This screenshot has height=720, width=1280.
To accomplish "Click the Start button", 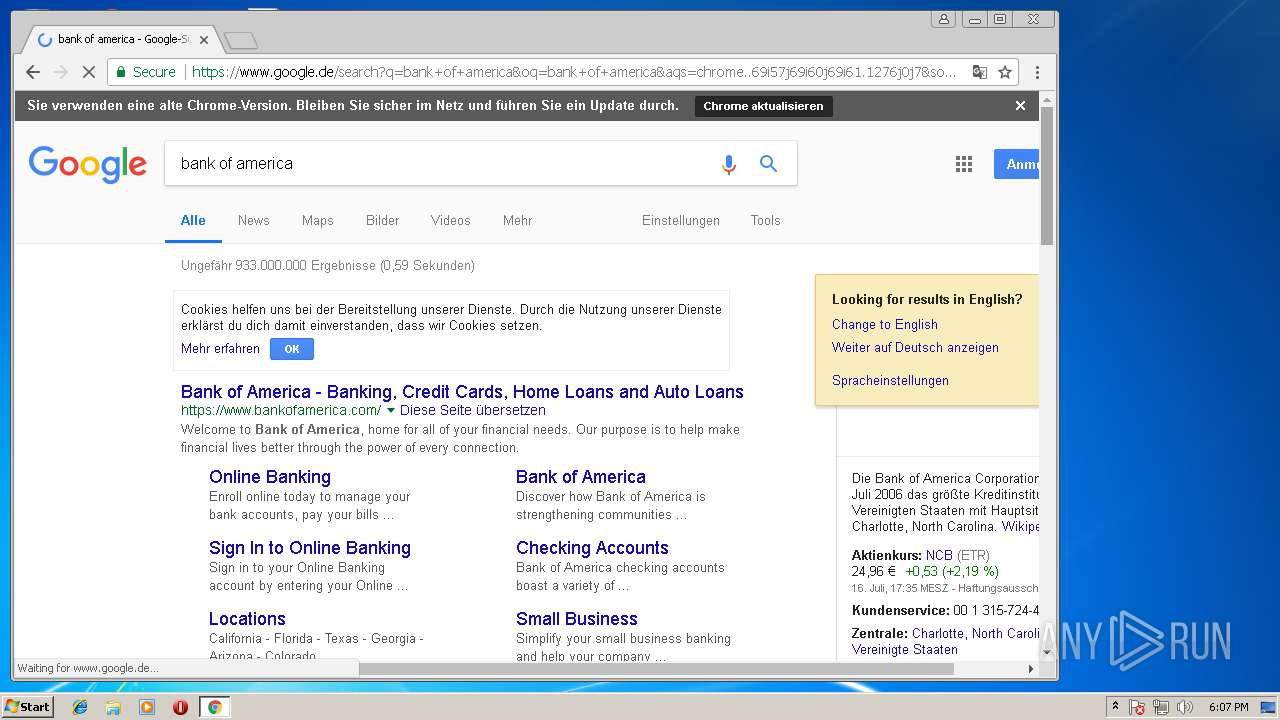I will (27, 707).
